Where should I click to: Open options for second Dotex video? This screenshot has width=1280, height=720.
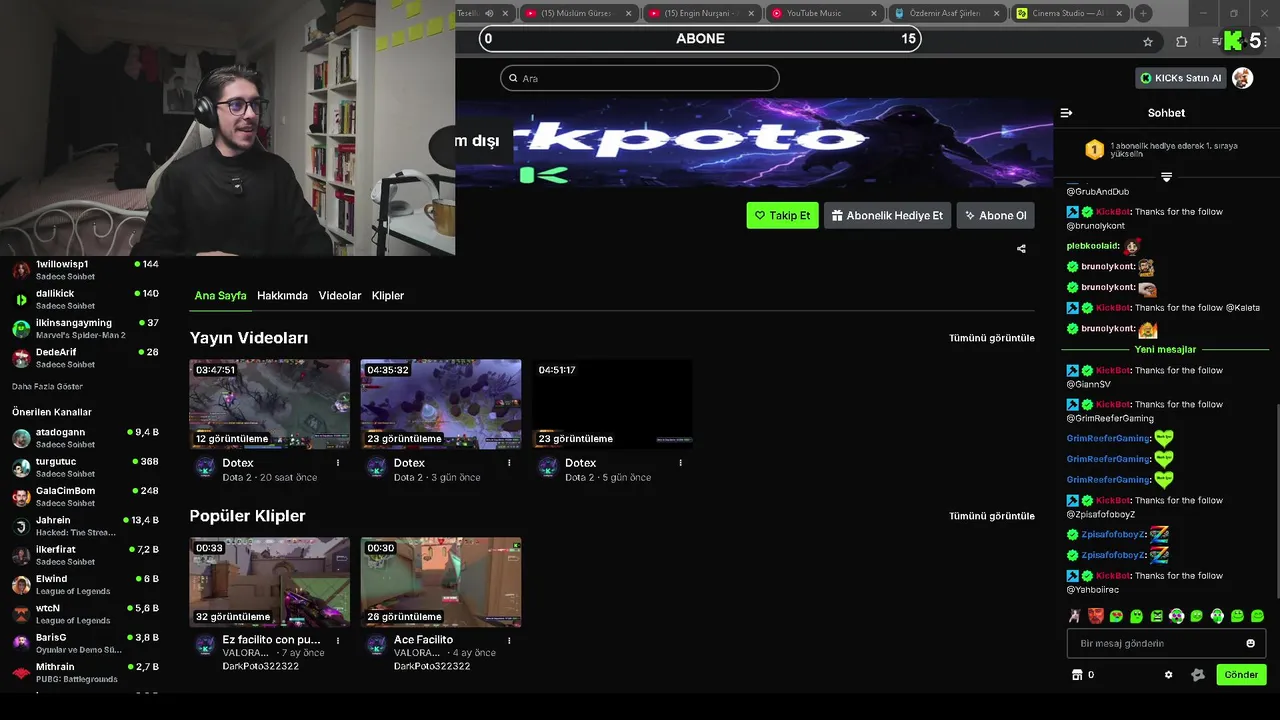click(509, 463)
